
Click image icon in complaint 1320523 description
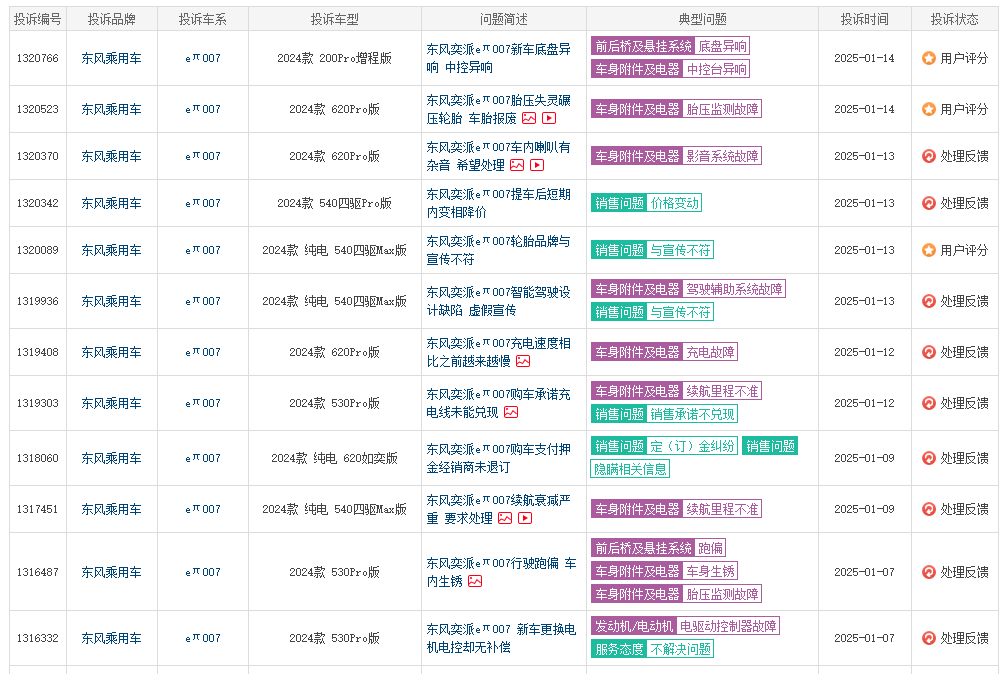[529, 118]
